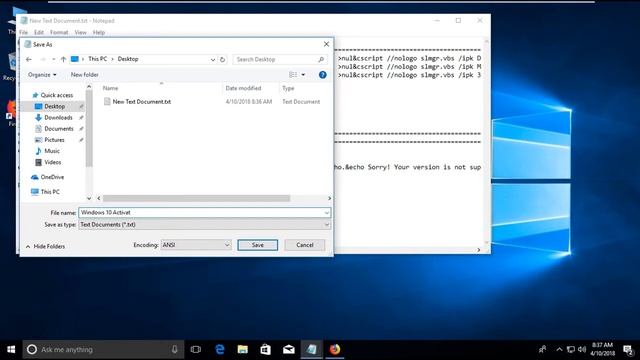Image resolution: width=640 pixels, height=360 pixels.
Task: Click search magnifier in Search Desktop box
Action: click(321, 60)
